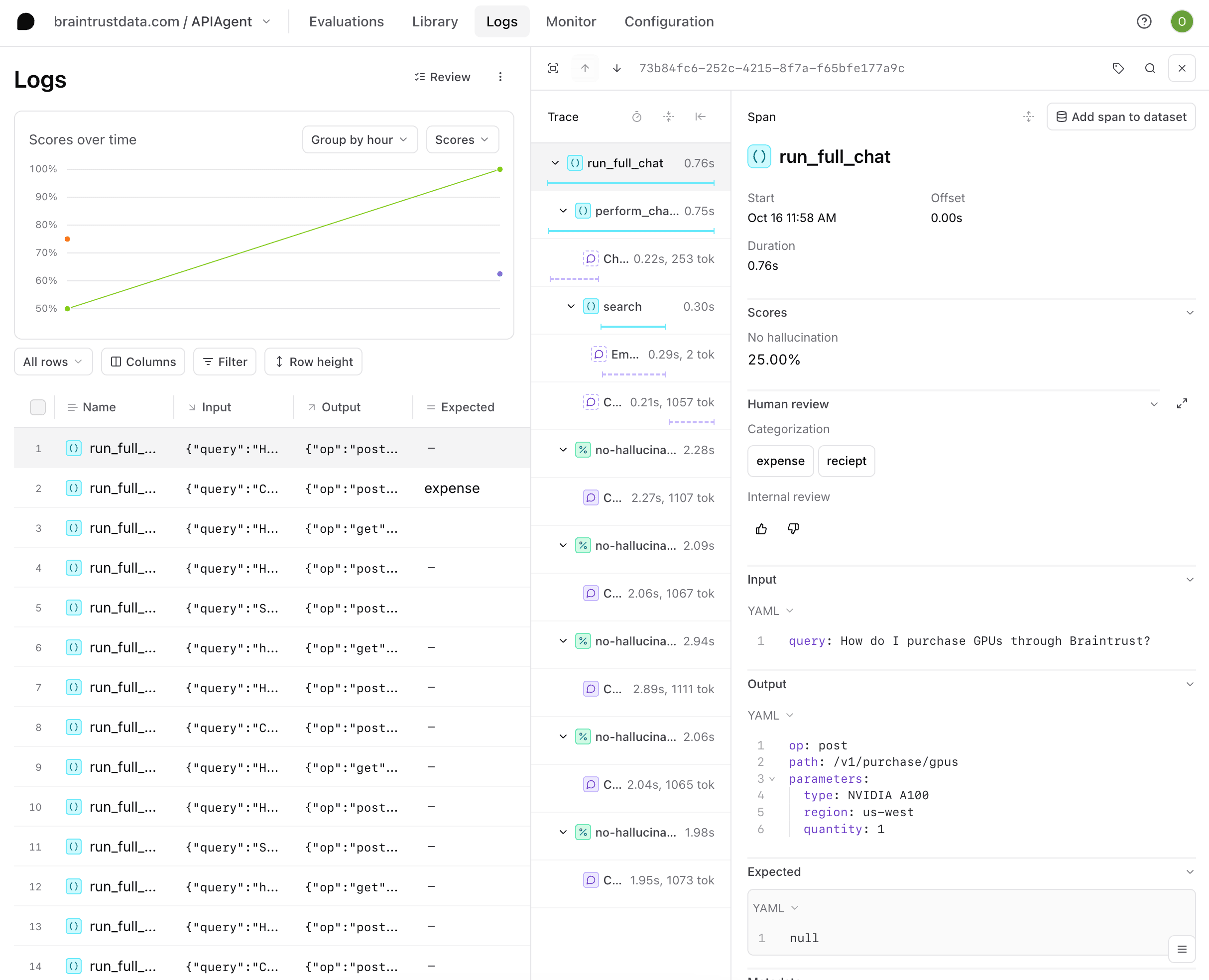Go to next trace with down arrow

(617, 68)
